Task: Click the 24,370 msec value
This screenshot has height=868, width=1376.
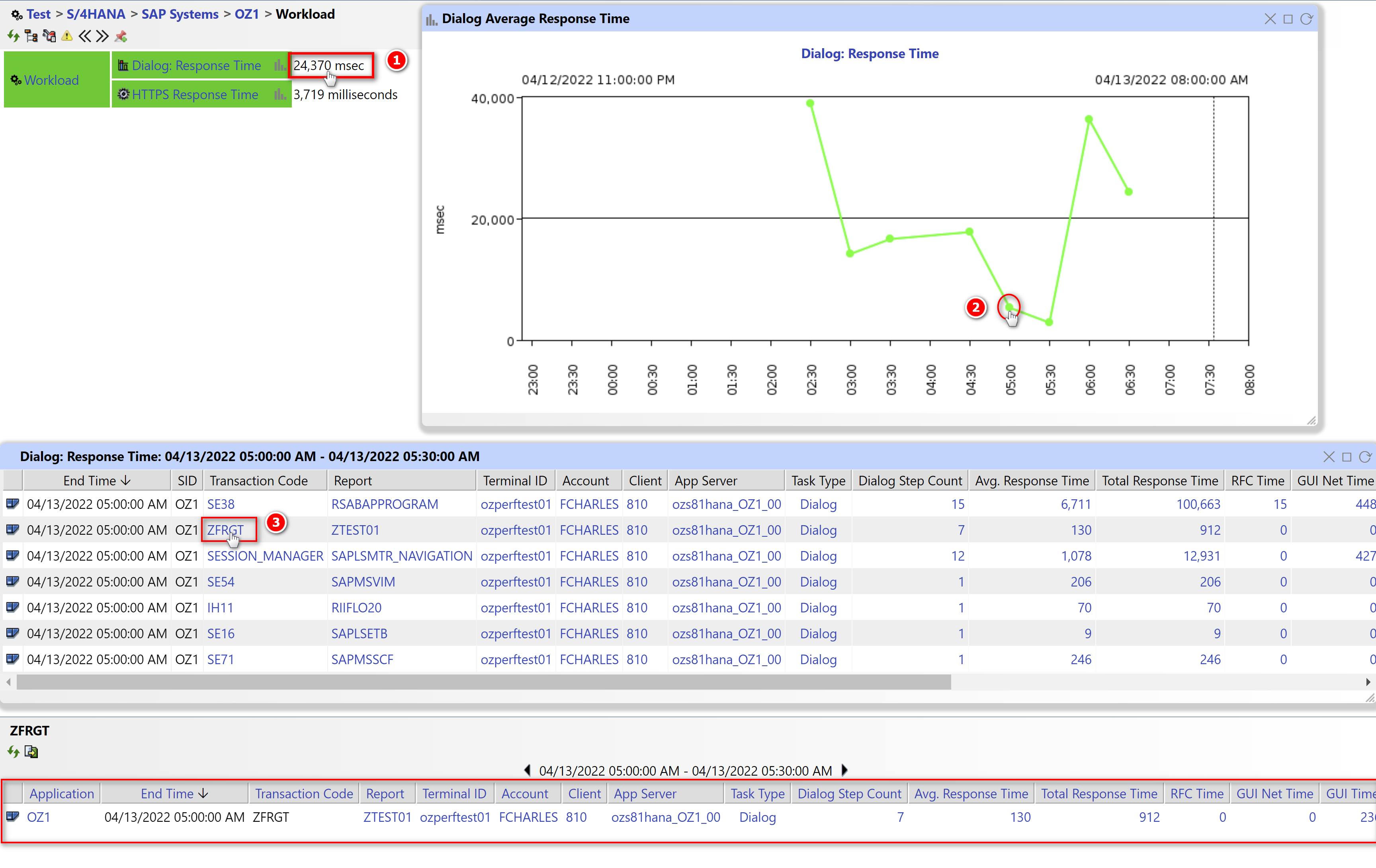Action: coord(328,65)
